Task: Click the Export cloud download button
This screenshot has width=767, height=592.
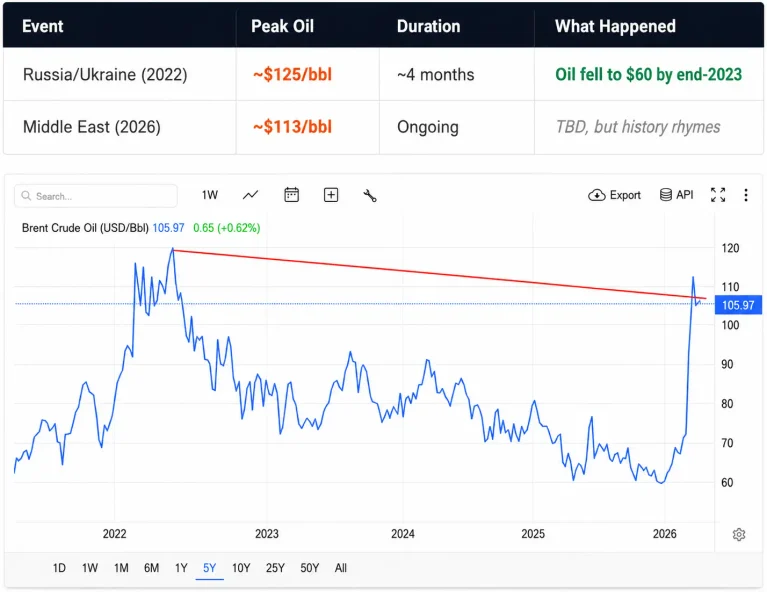Action: (x=614, y=195)
